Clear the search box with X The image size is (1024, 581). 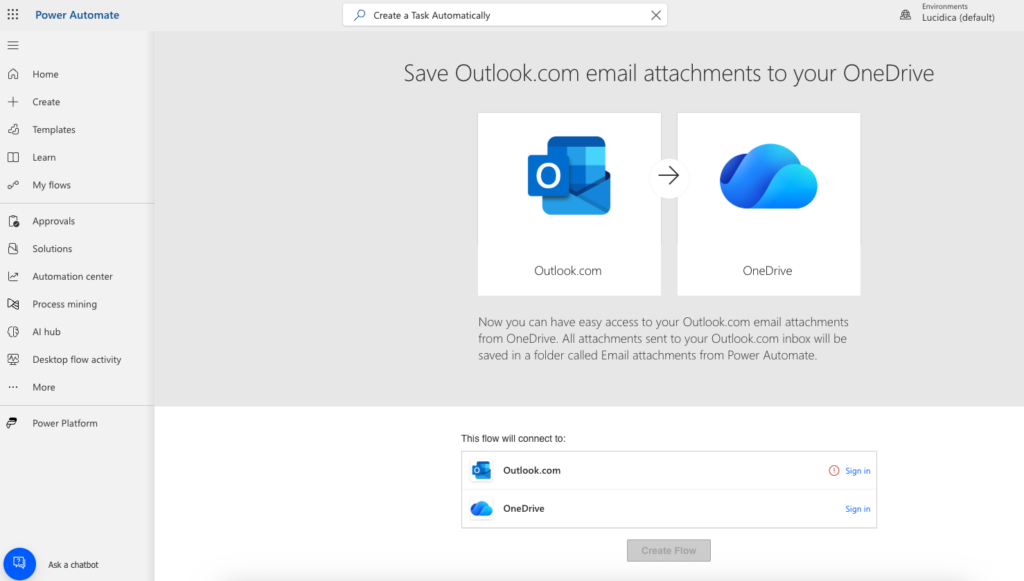coord(656,15)
